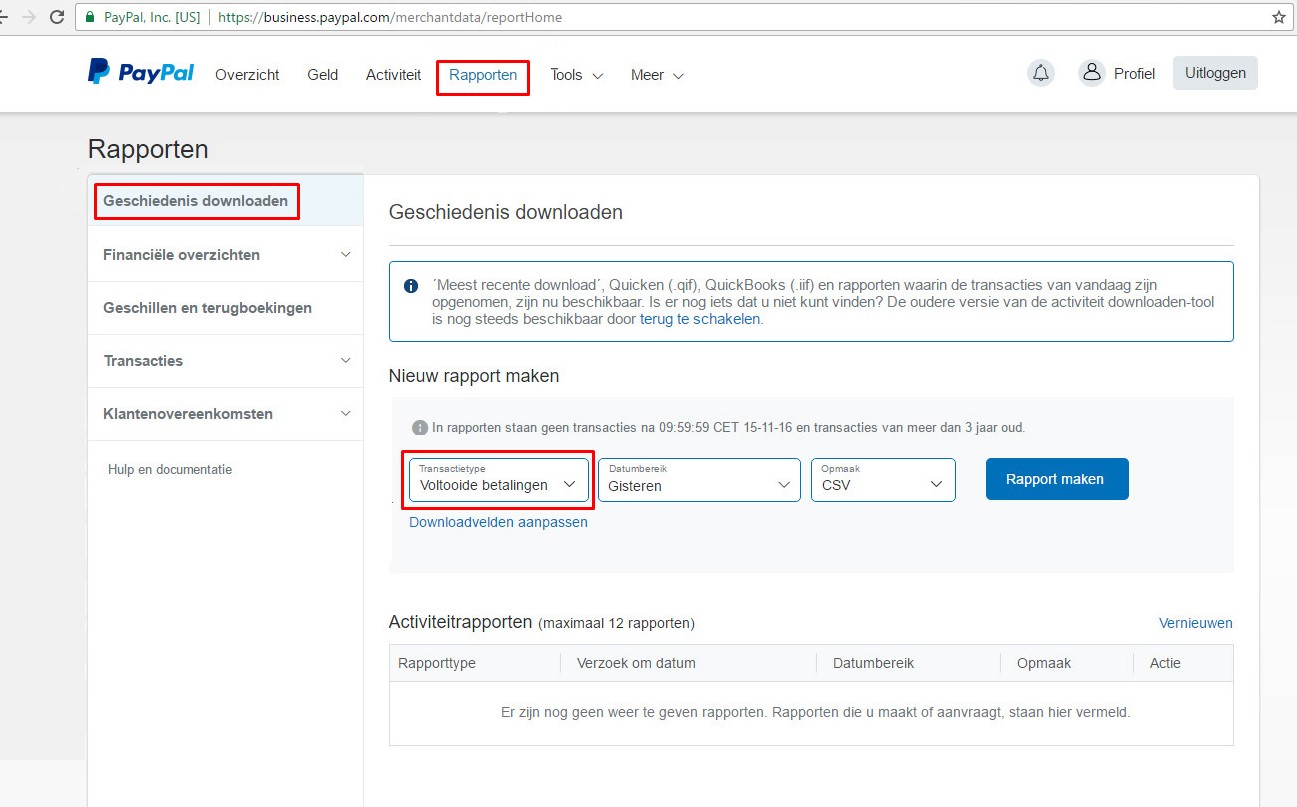
Task: Click the Opmaak table column header
Action: (1044, 663)
